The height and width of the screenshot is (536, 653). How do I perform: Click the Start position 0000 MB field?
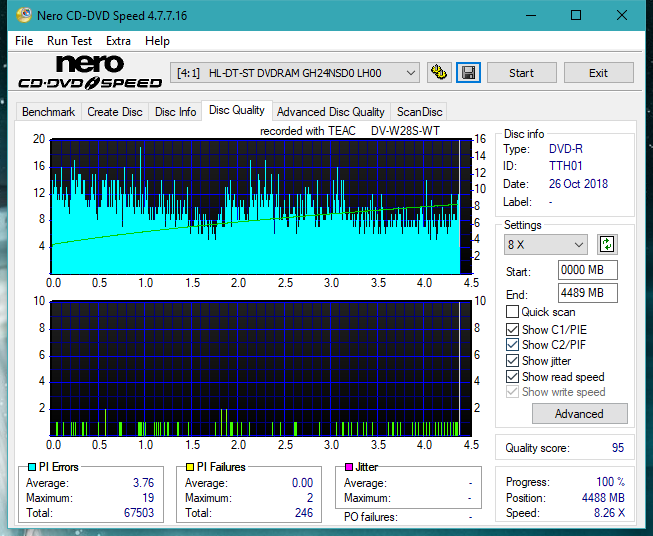coord(588,270)
